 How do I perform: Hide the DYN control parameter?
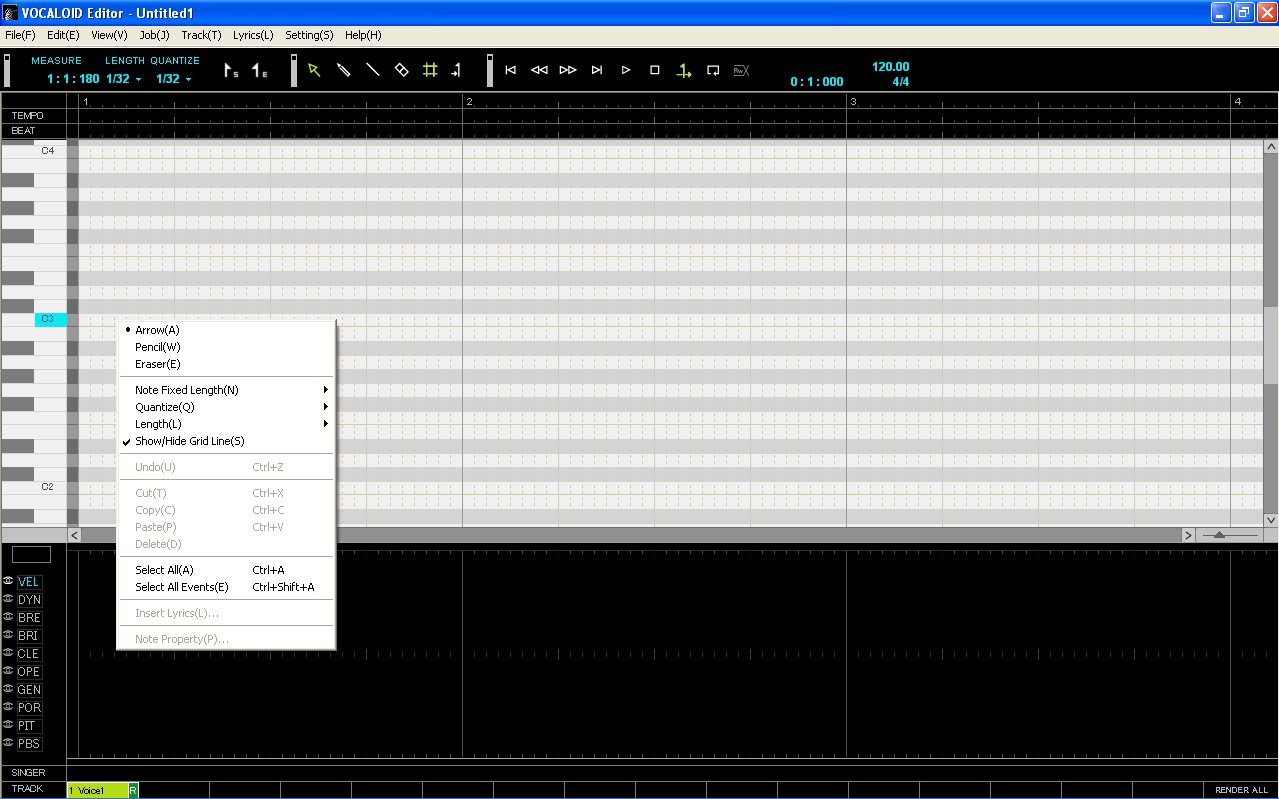(10, 599)
